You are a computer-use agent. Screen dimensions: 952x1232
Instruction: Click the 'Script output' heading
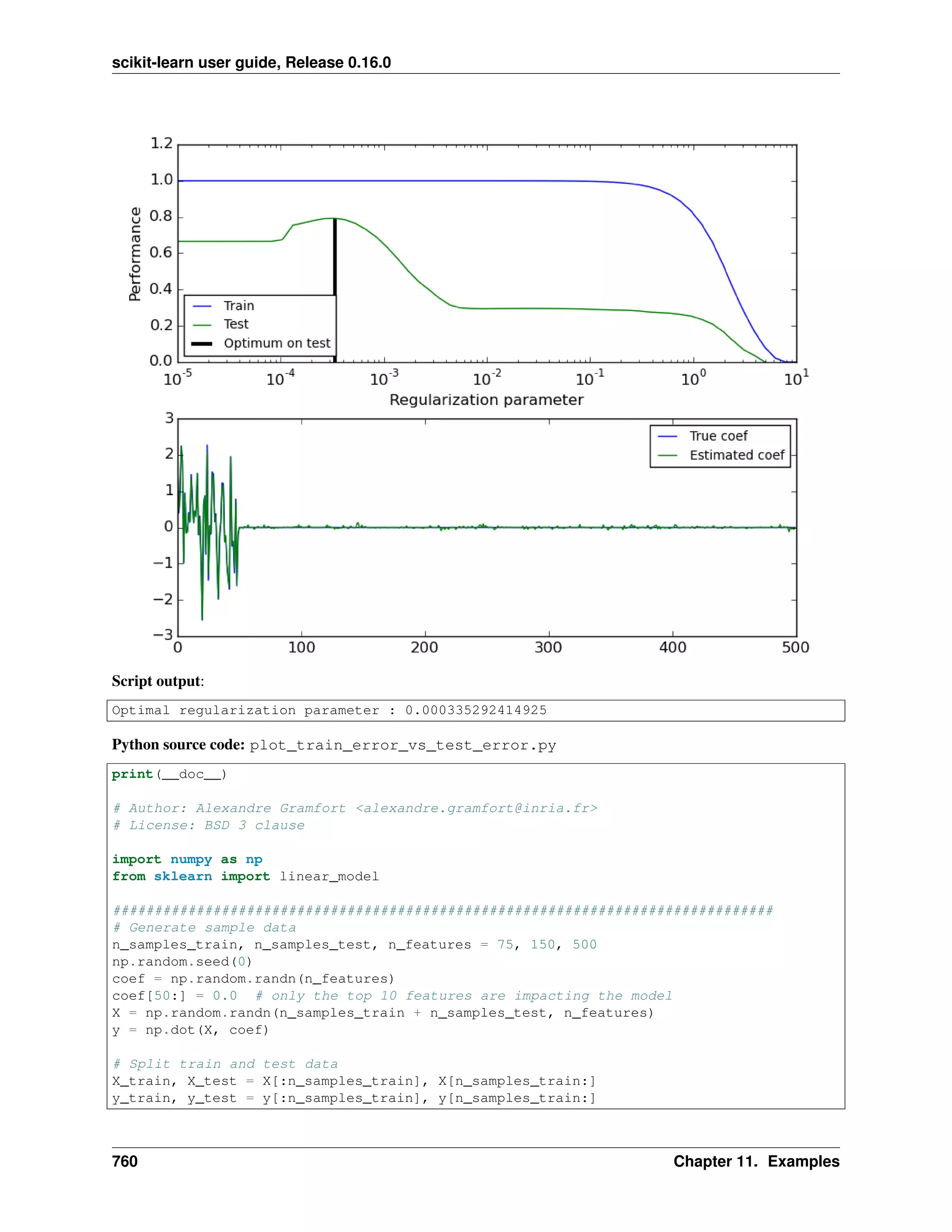tap(158, 681)
